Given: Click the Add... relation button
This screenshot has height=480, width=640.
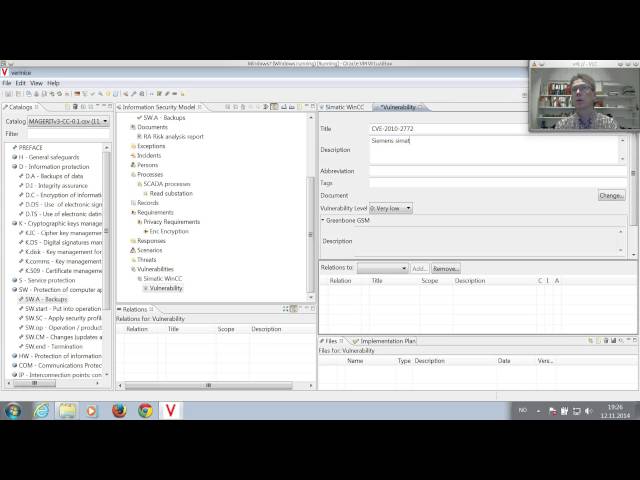Looking at the screenshot, I should pyautogui.click(x=419, y=269).
